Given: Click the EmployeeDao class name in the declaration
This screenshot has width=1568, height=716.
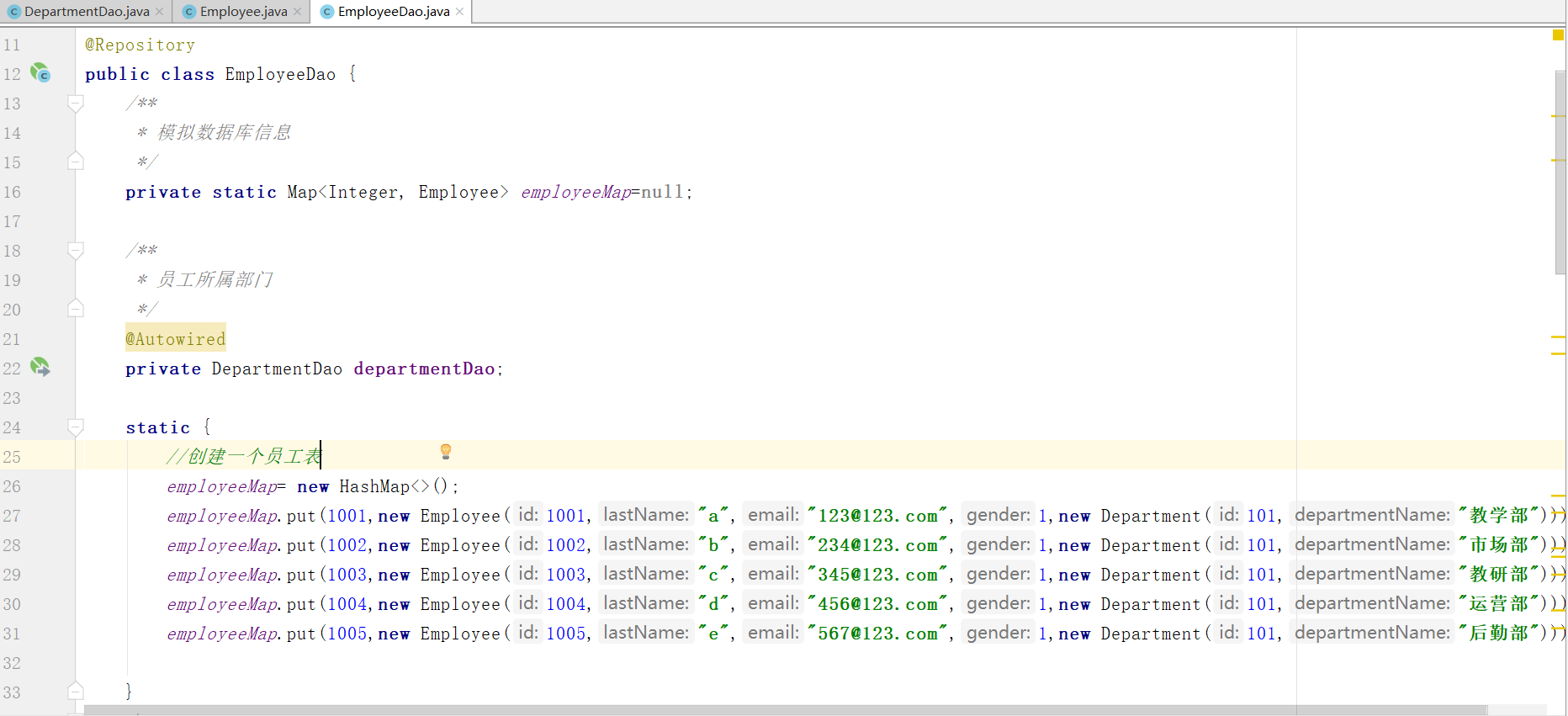Looking at the screenshot, I should [x=280, y=74].
